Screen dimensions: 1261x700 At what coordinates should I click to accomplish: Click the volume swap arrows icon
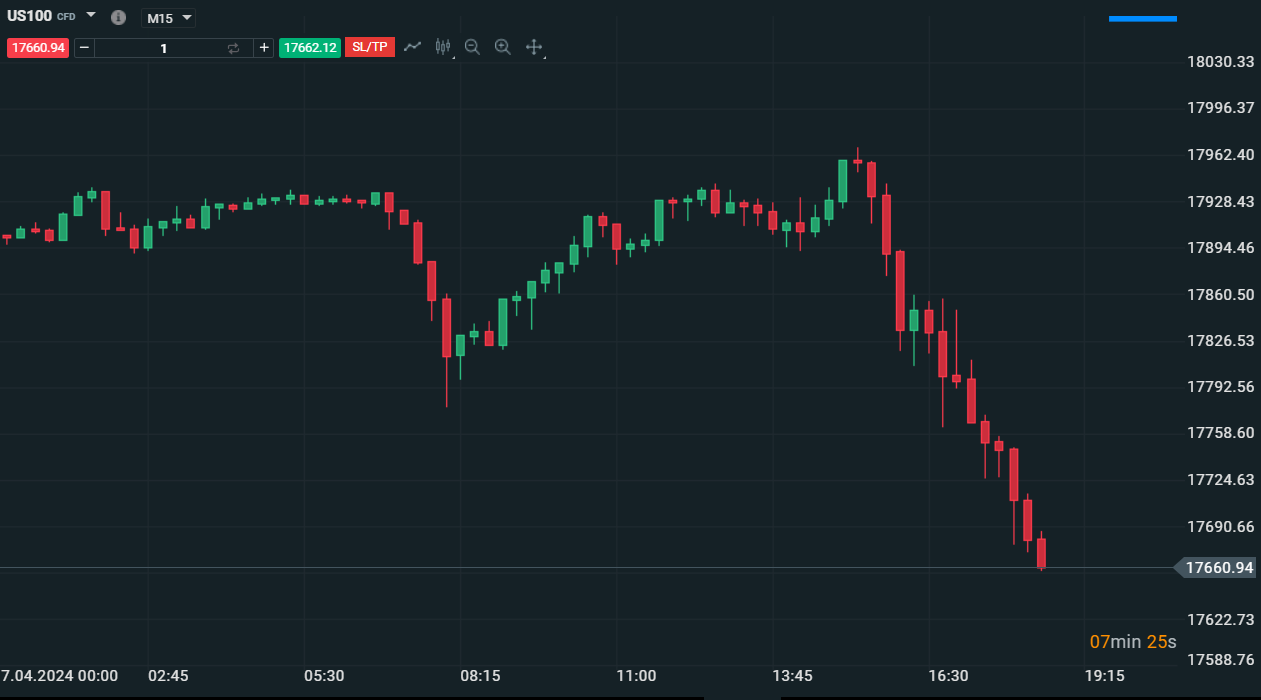[x=234, y=48]
